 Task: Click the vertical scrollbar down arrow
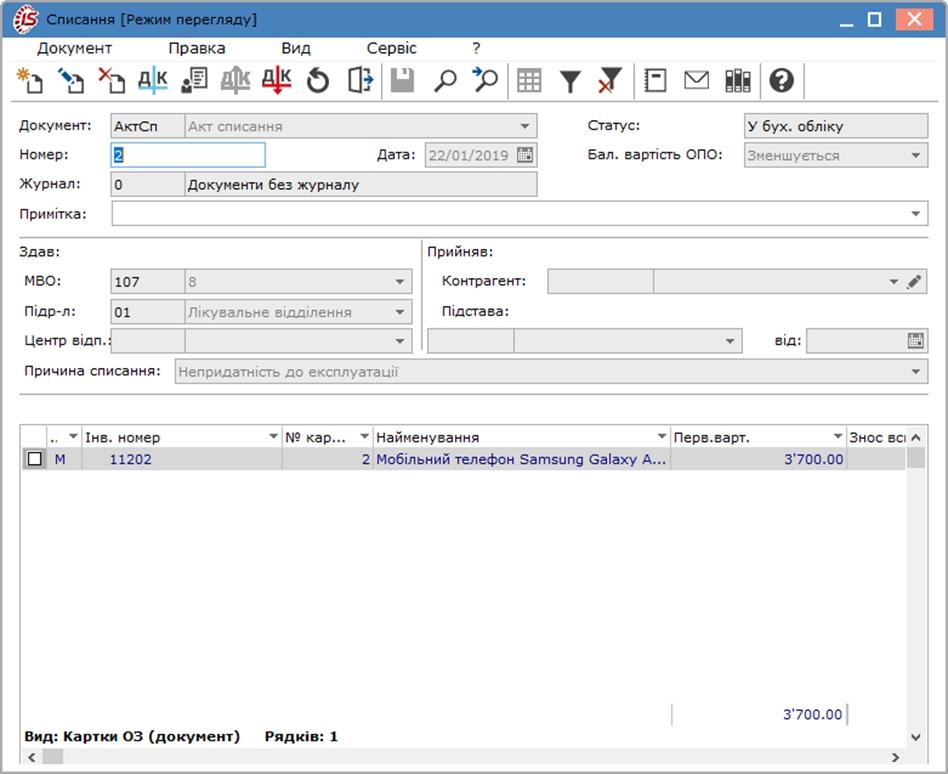coord(916,737)
